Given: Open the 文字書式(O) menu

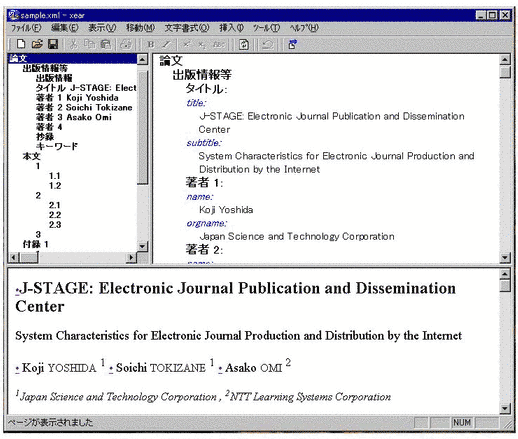Looking at the screenshot, I should click(187, 28).
